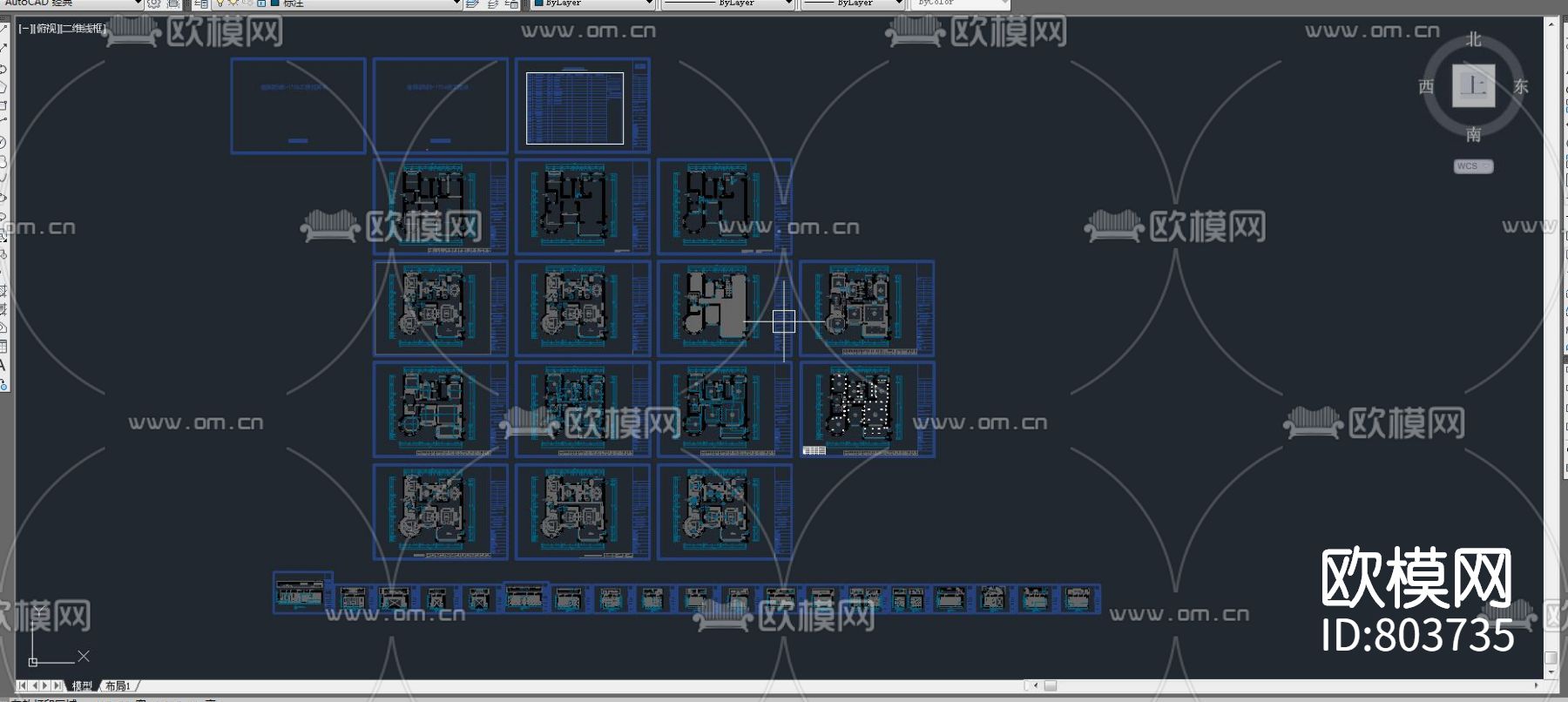Open the 二维线框 visual style menu
The height and width of the screenshot is (702, 1568).
(83, 29)
